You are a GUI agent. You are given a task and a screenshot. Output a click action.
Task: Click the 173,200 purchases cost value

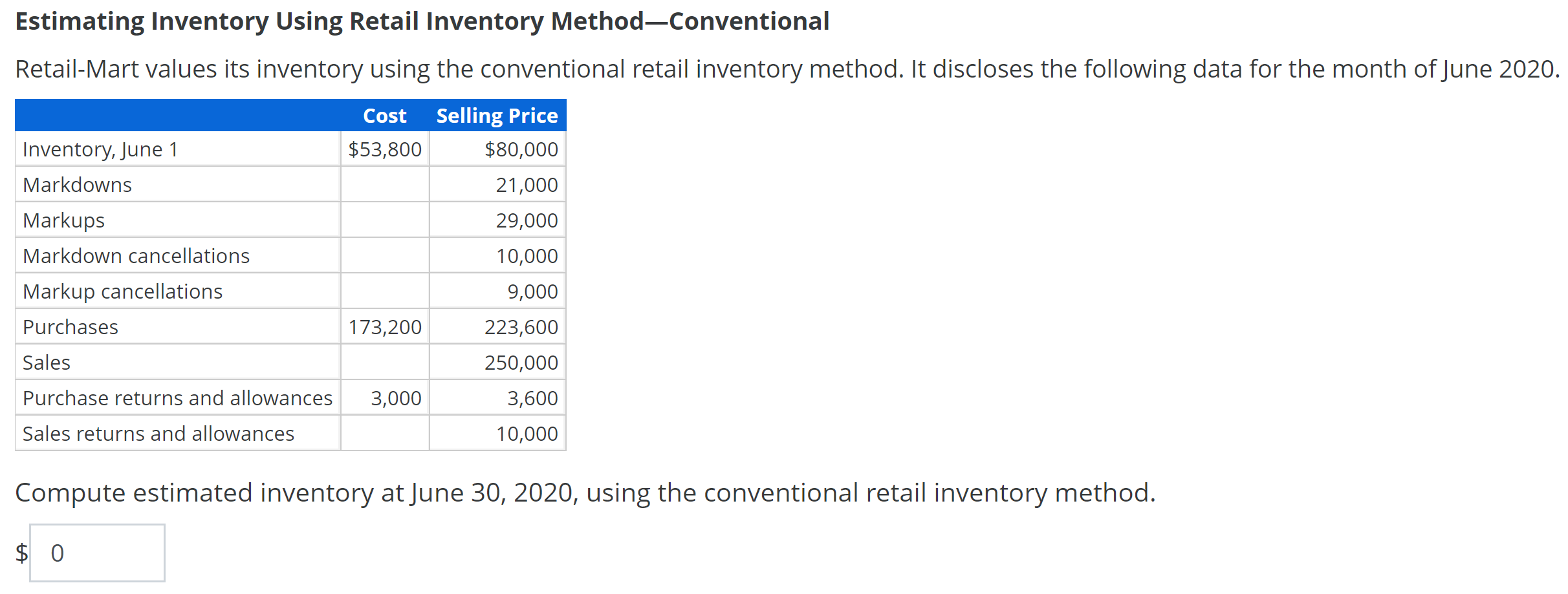386,326
